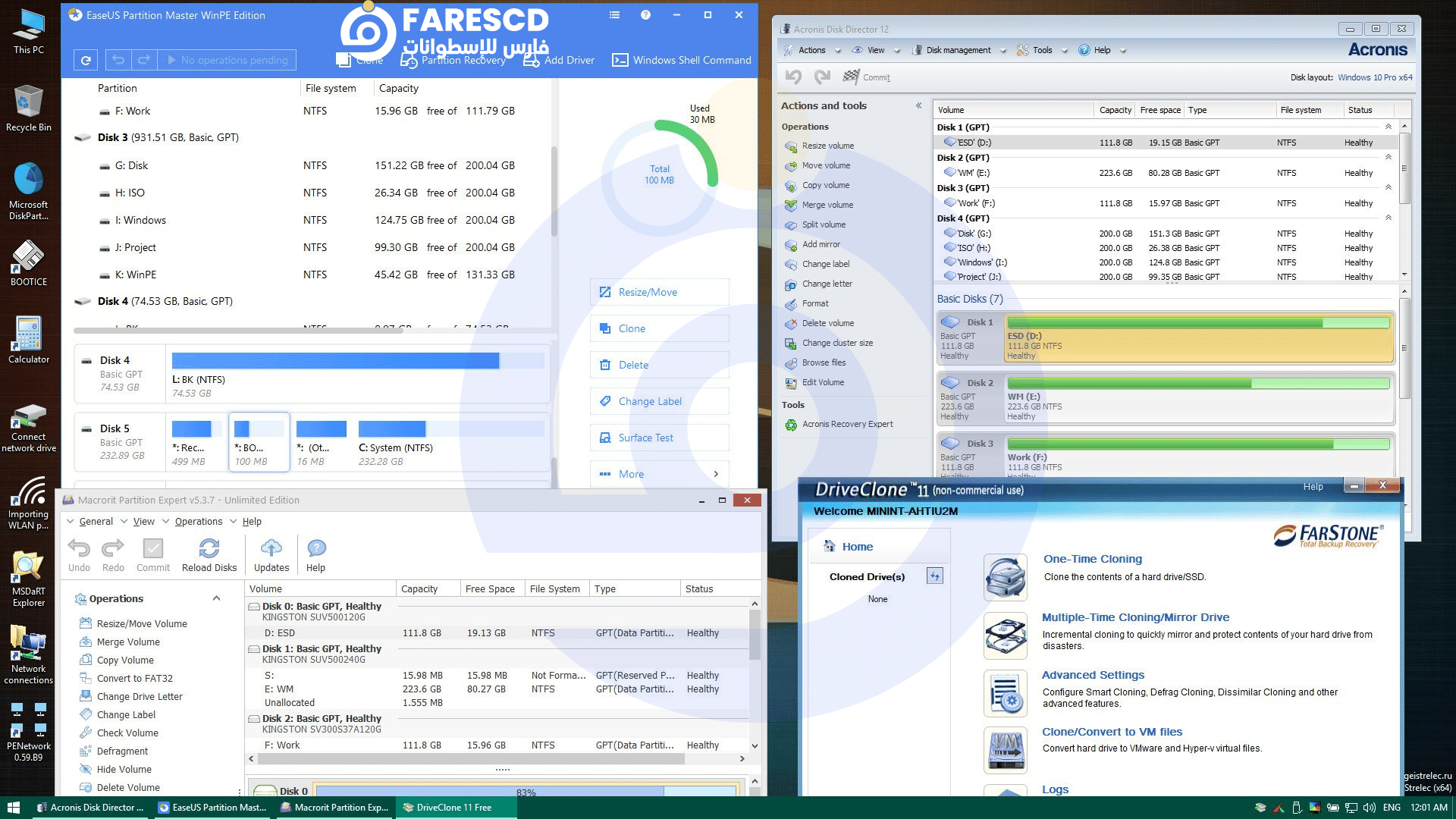1456x819 pixels.
Task: Click Resize volume in Acronis operations
Action: pyautogui.click(x=828, y=146)
